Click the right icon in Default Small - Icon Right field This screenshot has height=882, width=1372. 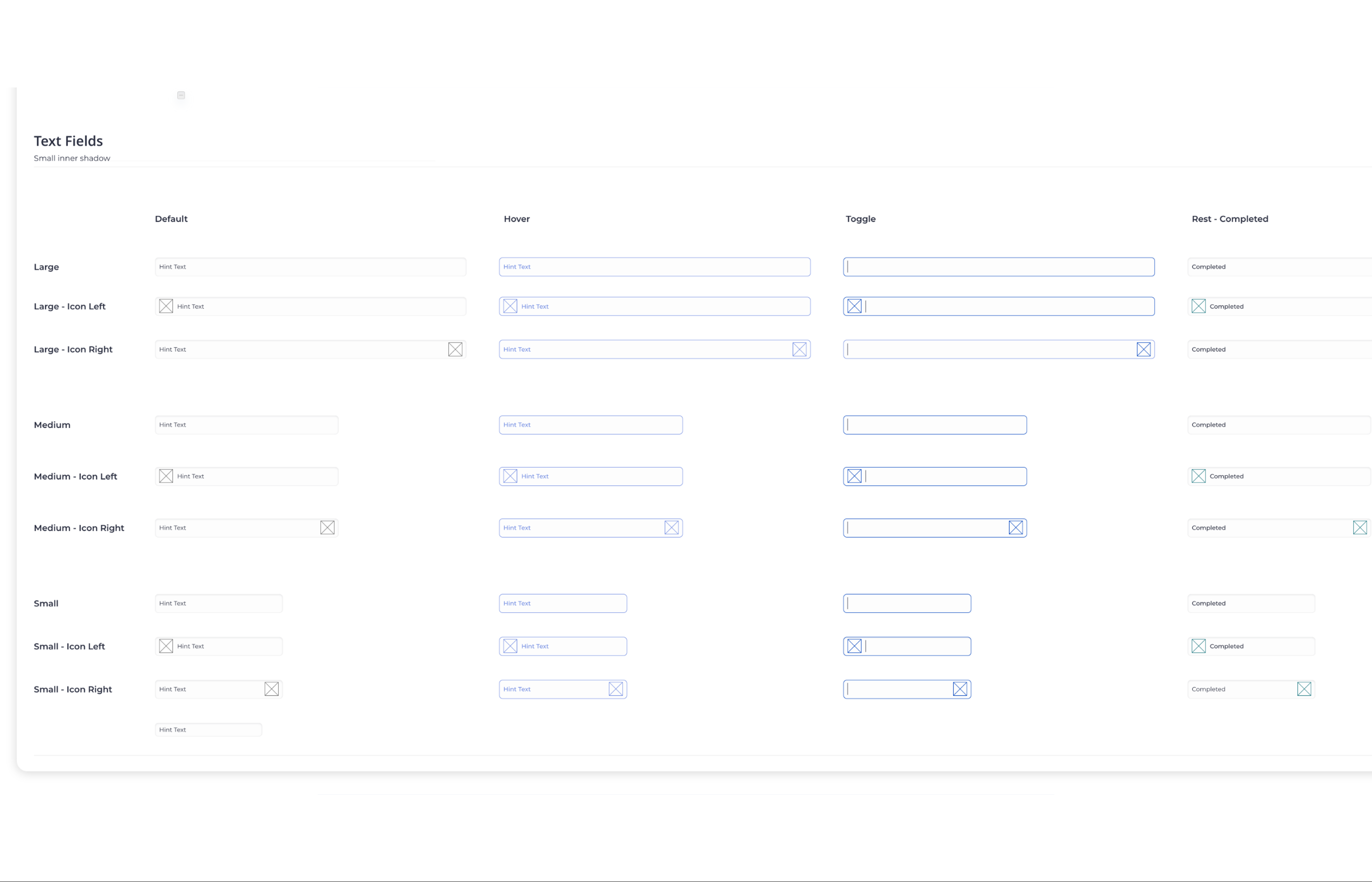(272, 690)
